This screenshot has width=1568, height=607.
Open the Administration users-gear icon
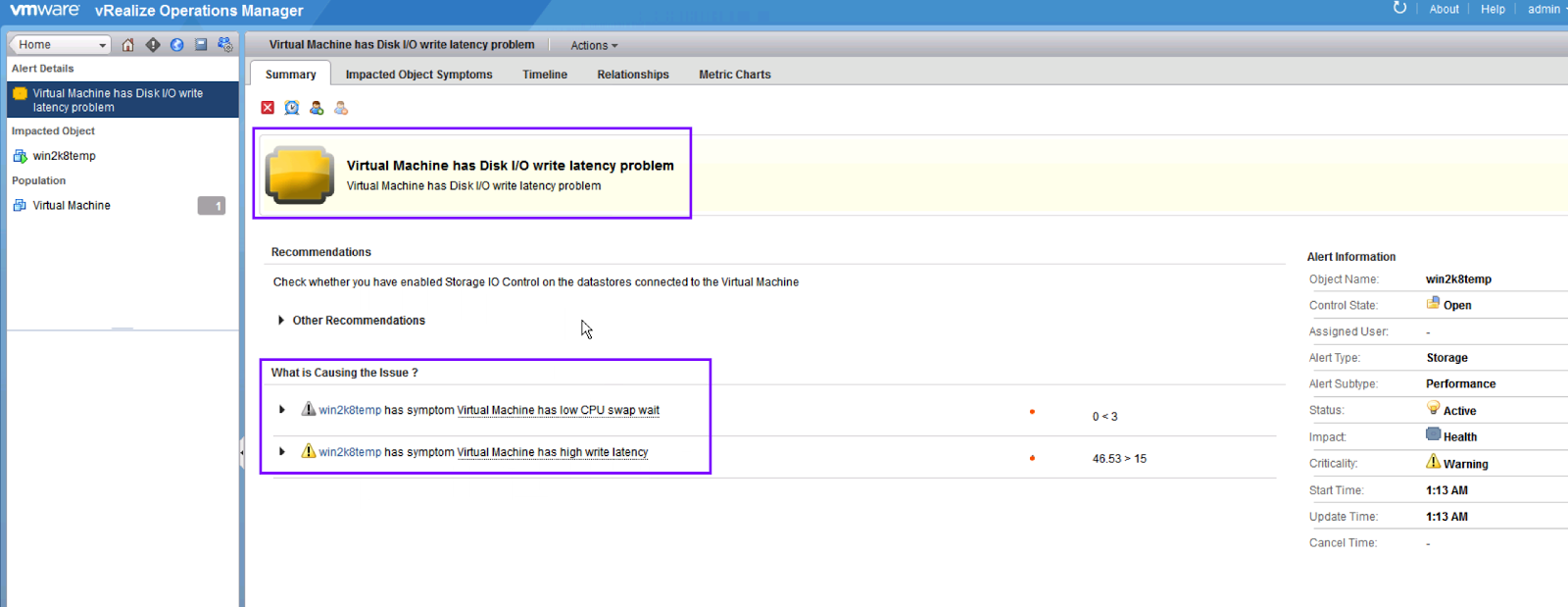coord(225,45)
